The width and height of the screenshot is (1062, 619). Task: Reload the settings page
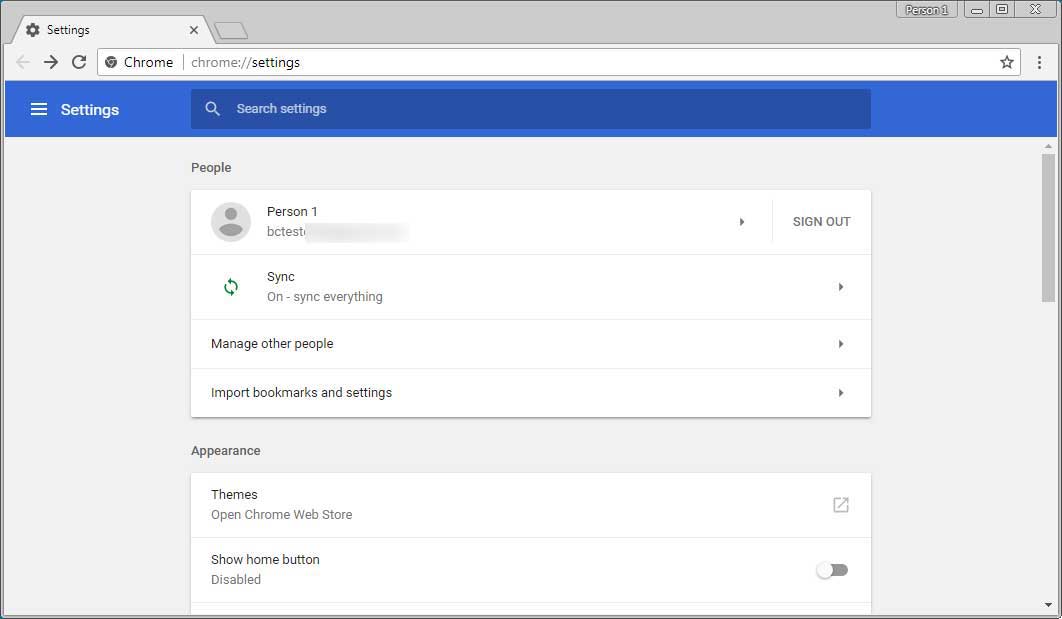click(x=79, y=62)
